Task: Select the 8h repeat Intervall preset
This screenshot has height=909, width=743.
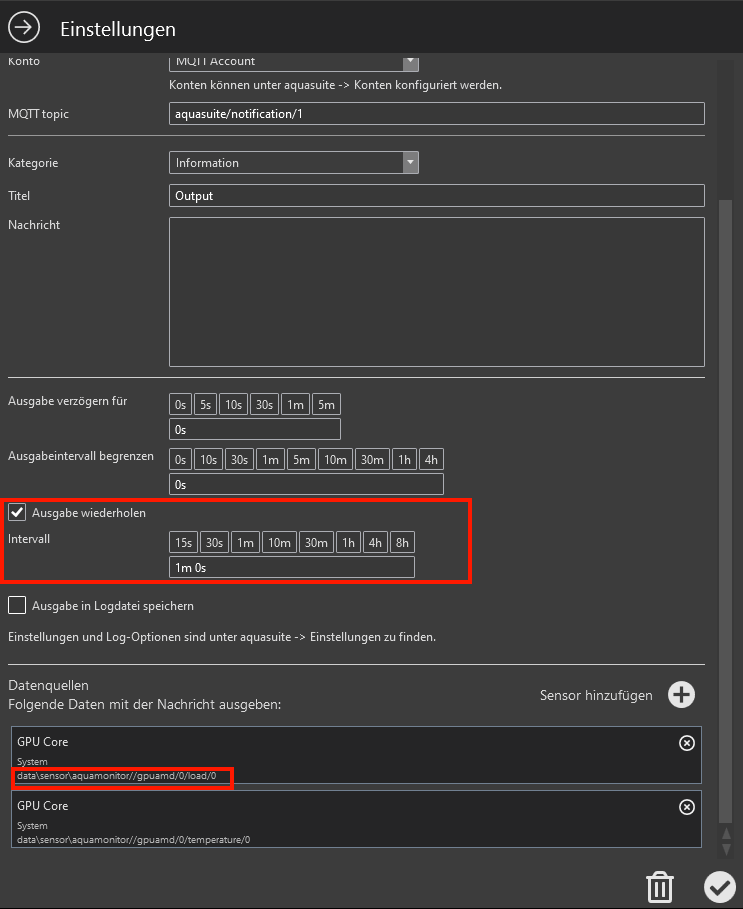Action: point(402,543)
